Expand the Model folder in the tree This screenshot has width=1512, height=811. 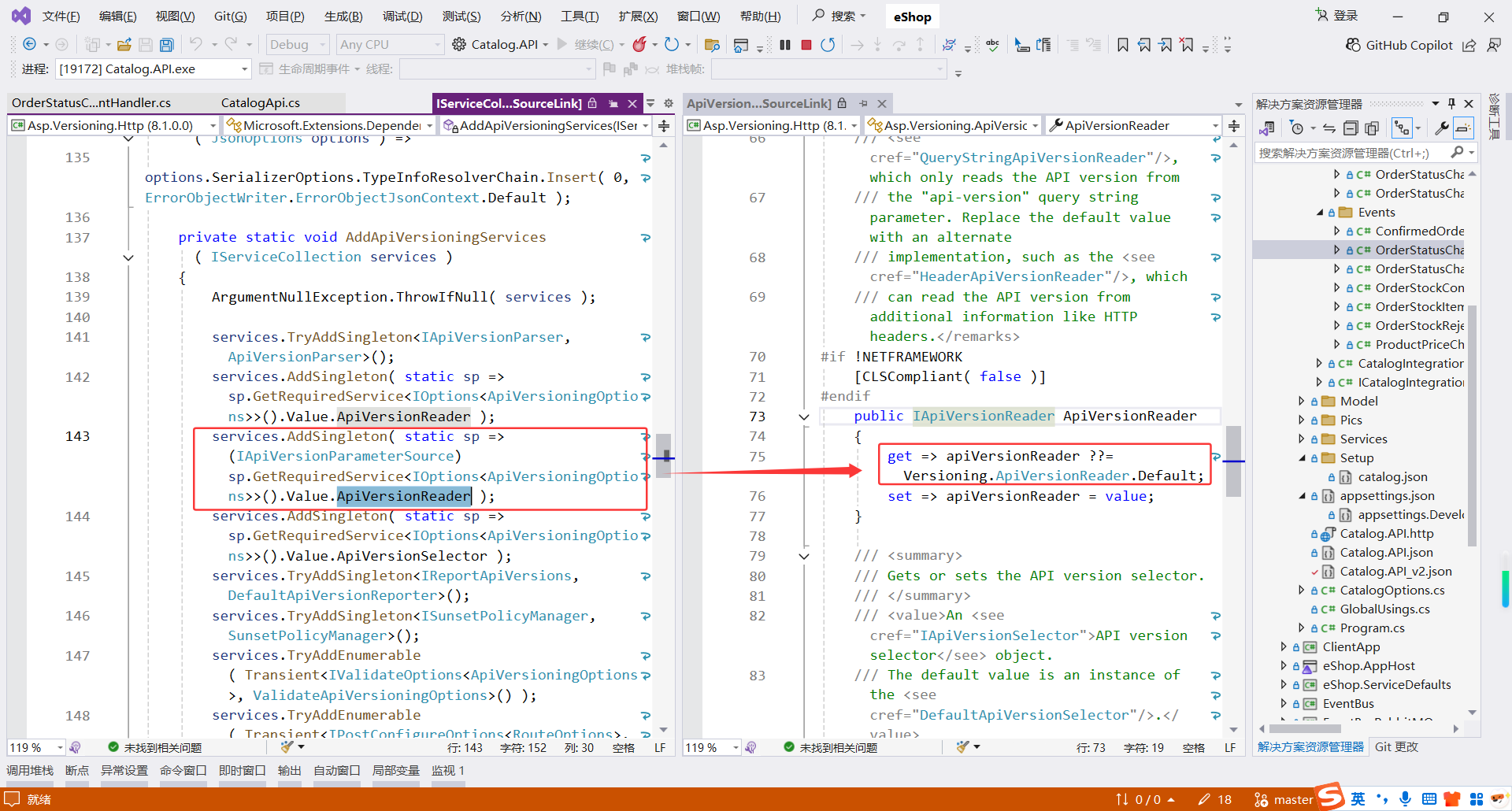coord(1302,401)
